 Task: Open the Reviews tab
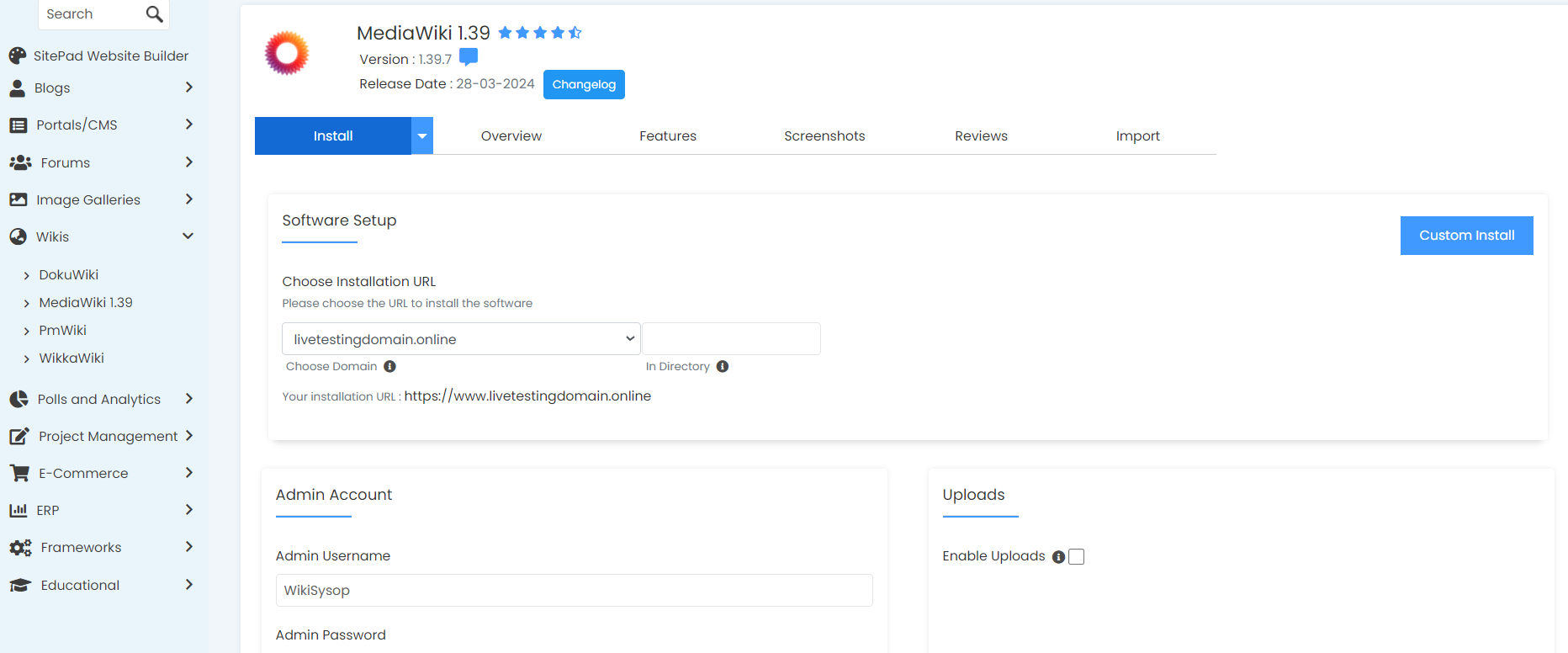click(981, 135)
